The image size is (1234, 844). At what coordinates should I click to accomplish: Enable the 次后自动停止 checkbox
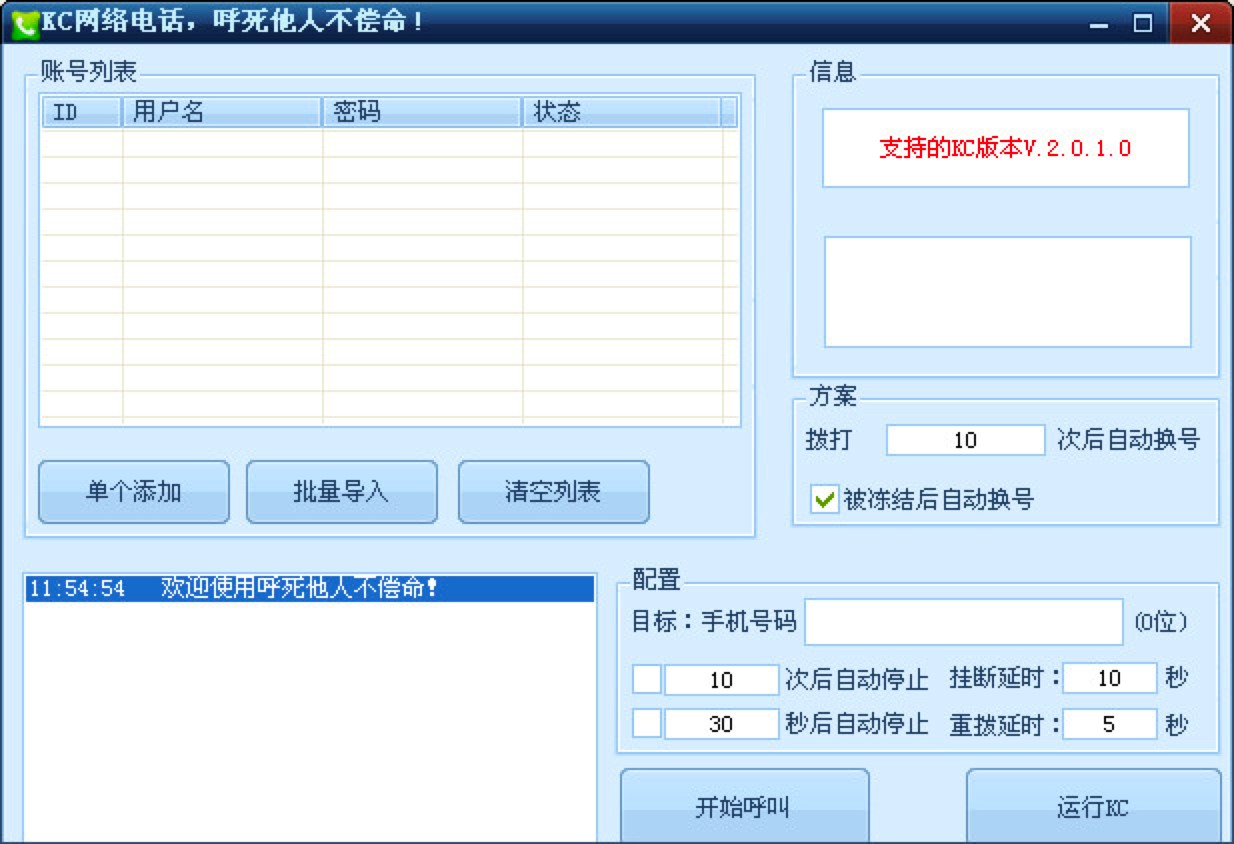(647, 679)
